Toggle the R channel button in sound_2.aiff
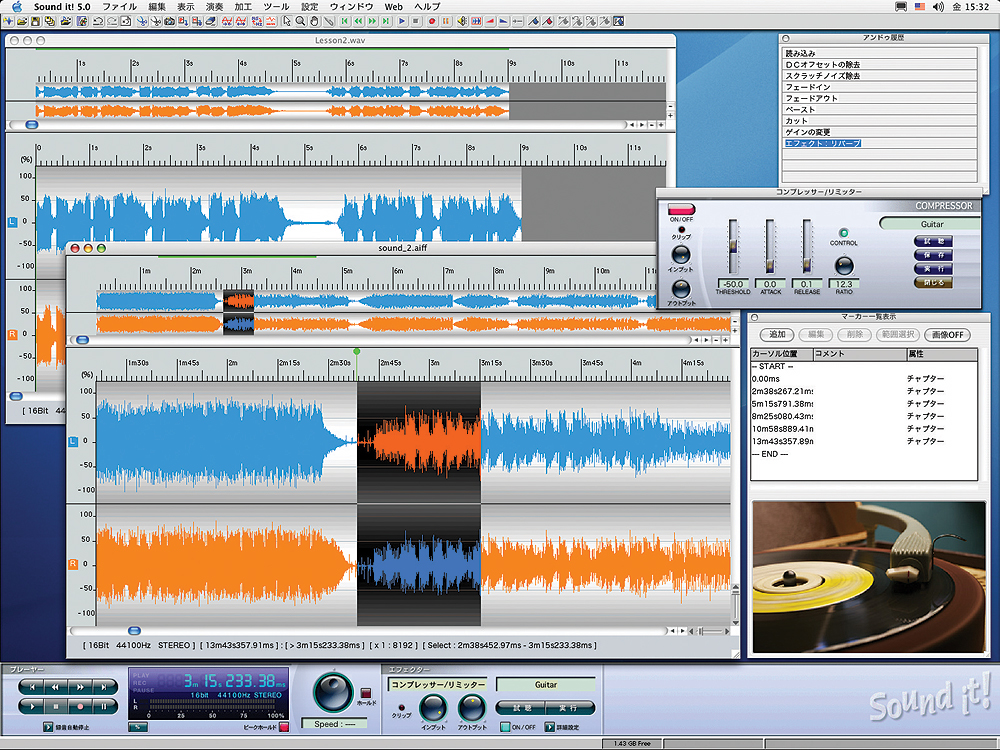The height and width of the screenshot is (750, 1000). [x=73, y=564]
